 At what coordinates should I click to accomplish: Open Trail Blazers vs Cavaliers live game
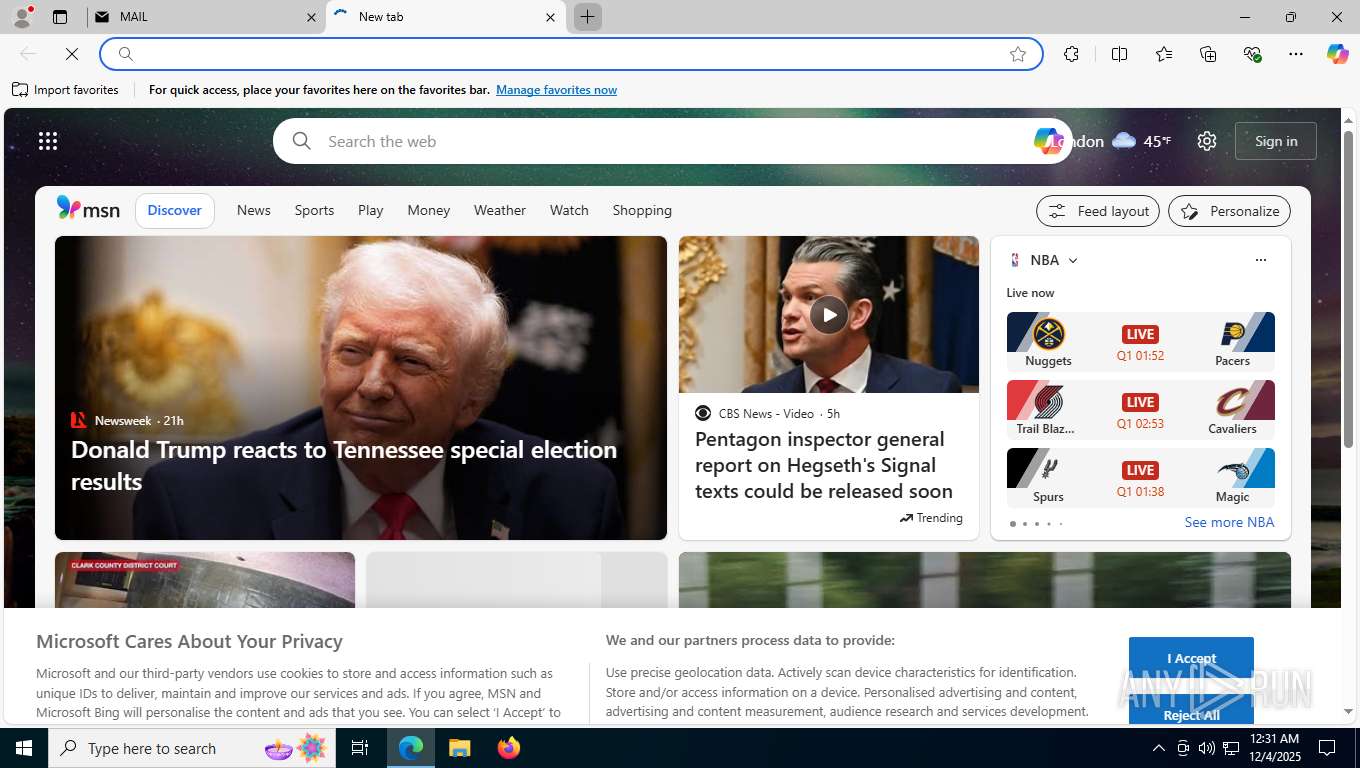tap(1141, 408)
